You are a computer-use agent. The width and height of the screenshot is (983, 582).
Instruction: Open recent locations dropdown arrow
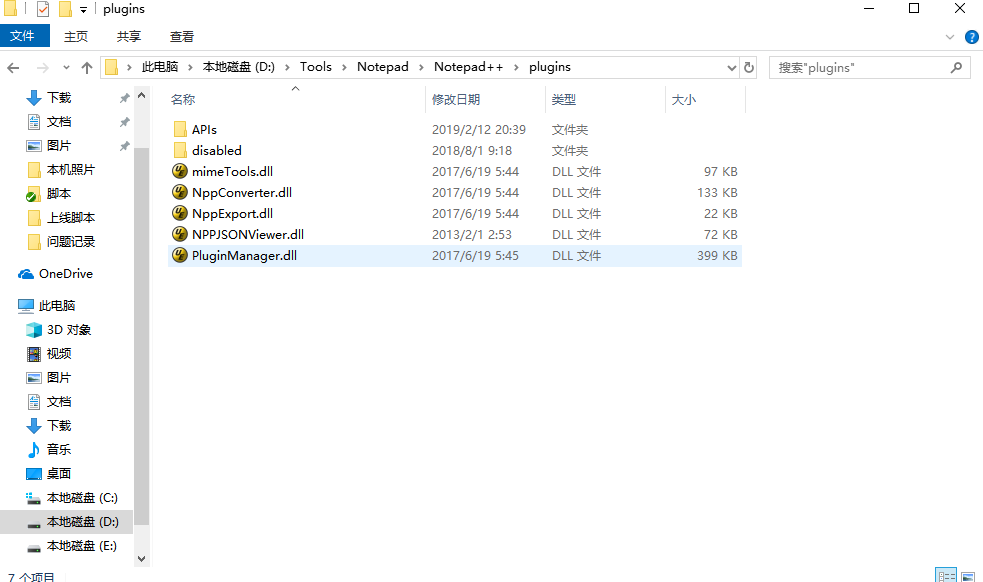[x=66, y=68]
